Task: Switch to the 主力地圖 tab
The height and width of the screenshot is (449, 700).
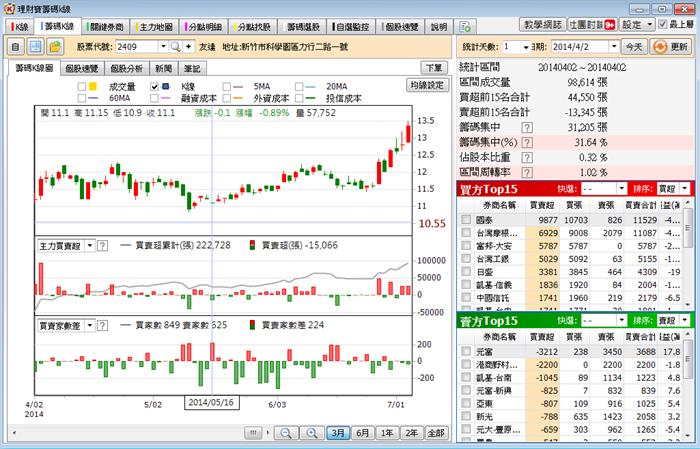Action: click(155, 26)
